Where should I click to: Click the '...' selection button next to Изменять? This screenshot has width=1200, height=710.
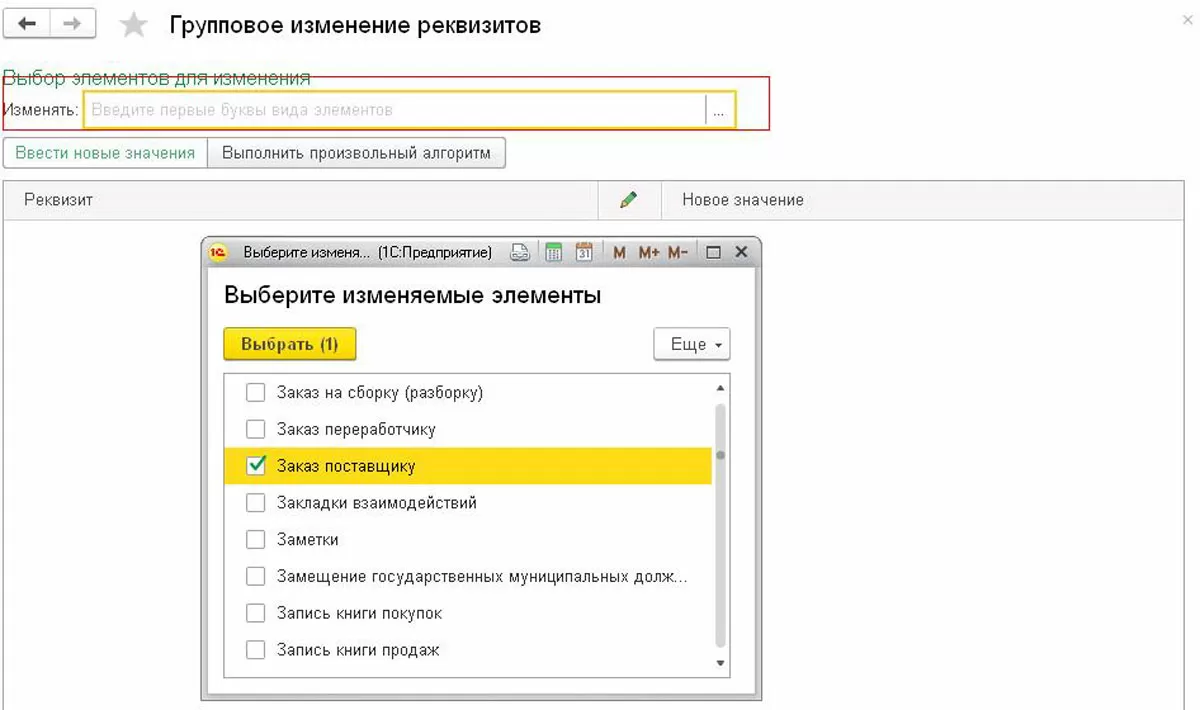click(x=720, y=111)
